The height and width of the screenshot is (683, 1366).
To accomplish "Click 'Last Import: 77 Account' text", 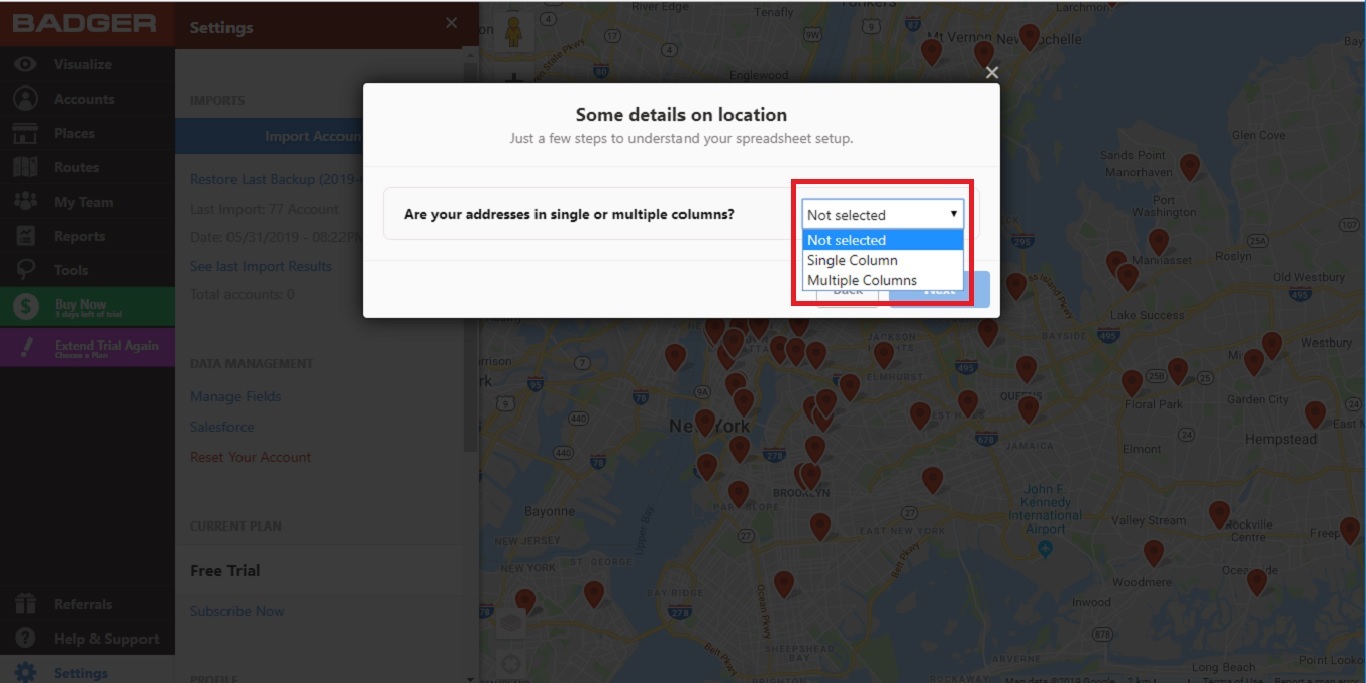I will pyautogui.click(x=264, y=209).
